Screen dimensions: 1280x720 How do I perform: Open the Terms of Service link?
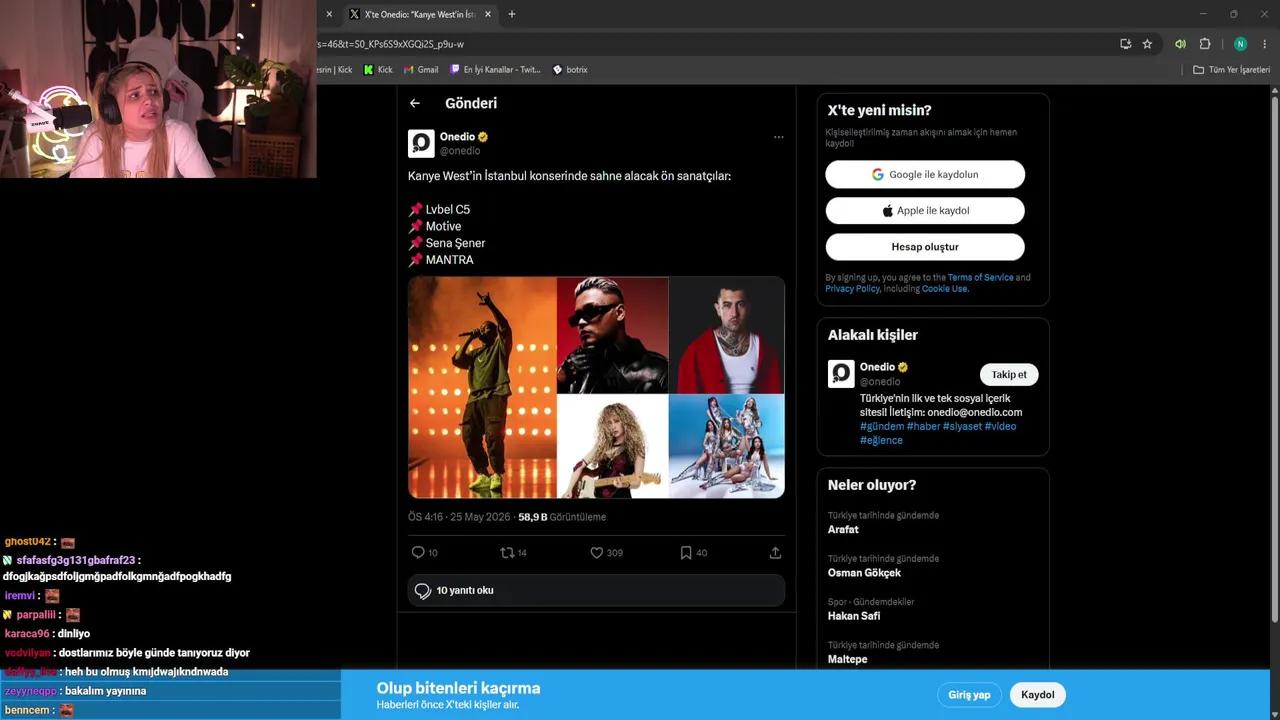tap(980, 278)
